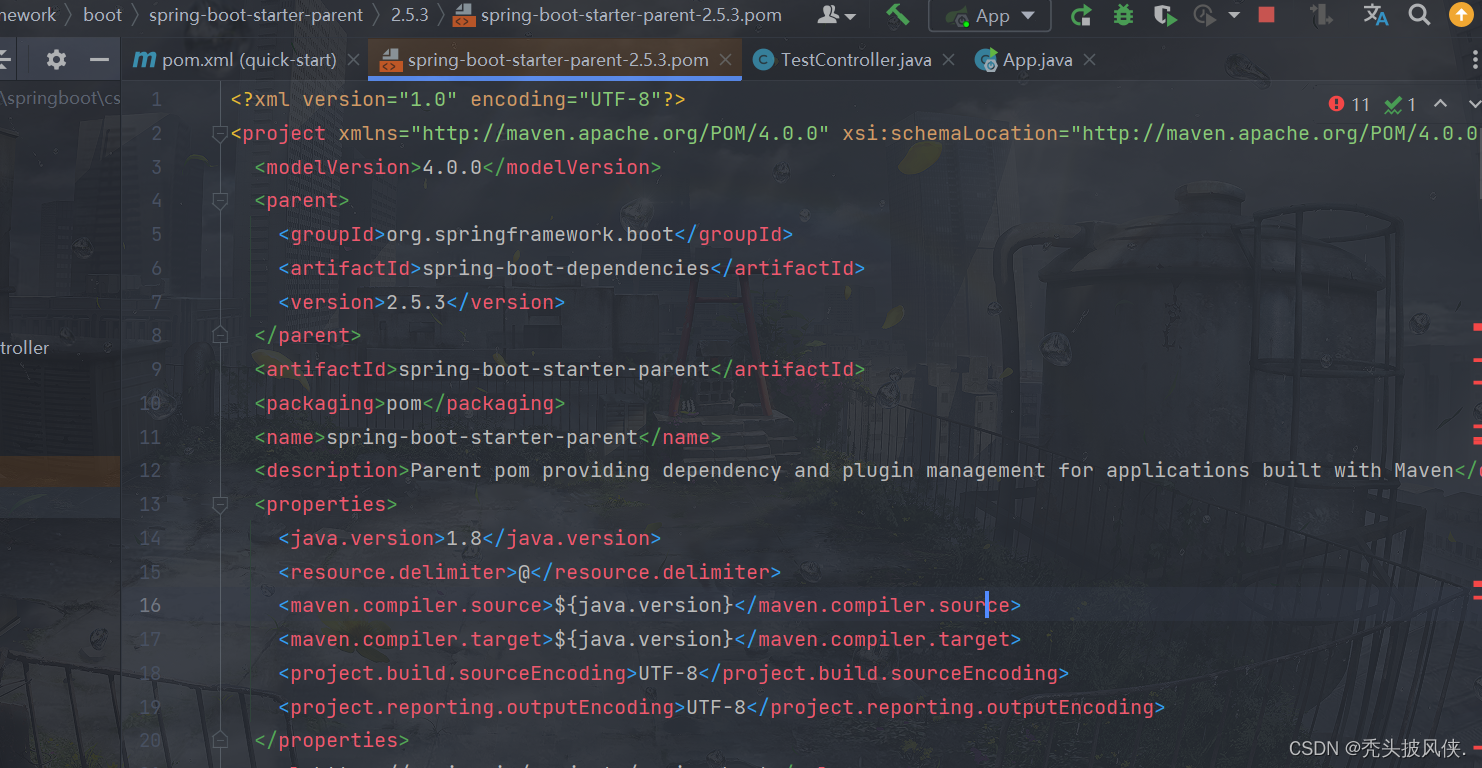Click the UTF-8 value of project.build.sourceEncoding

click(668, 673)
